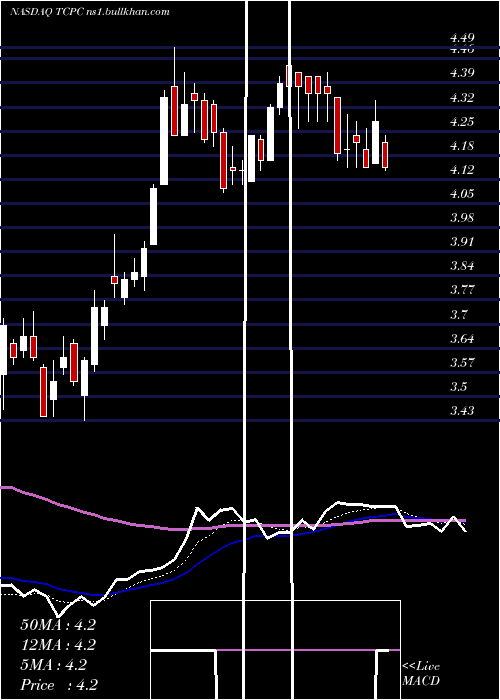Click the 3.43 price axis label
Image resolution: width=500 pixels, height=700 pixels.
coord(462,411)
